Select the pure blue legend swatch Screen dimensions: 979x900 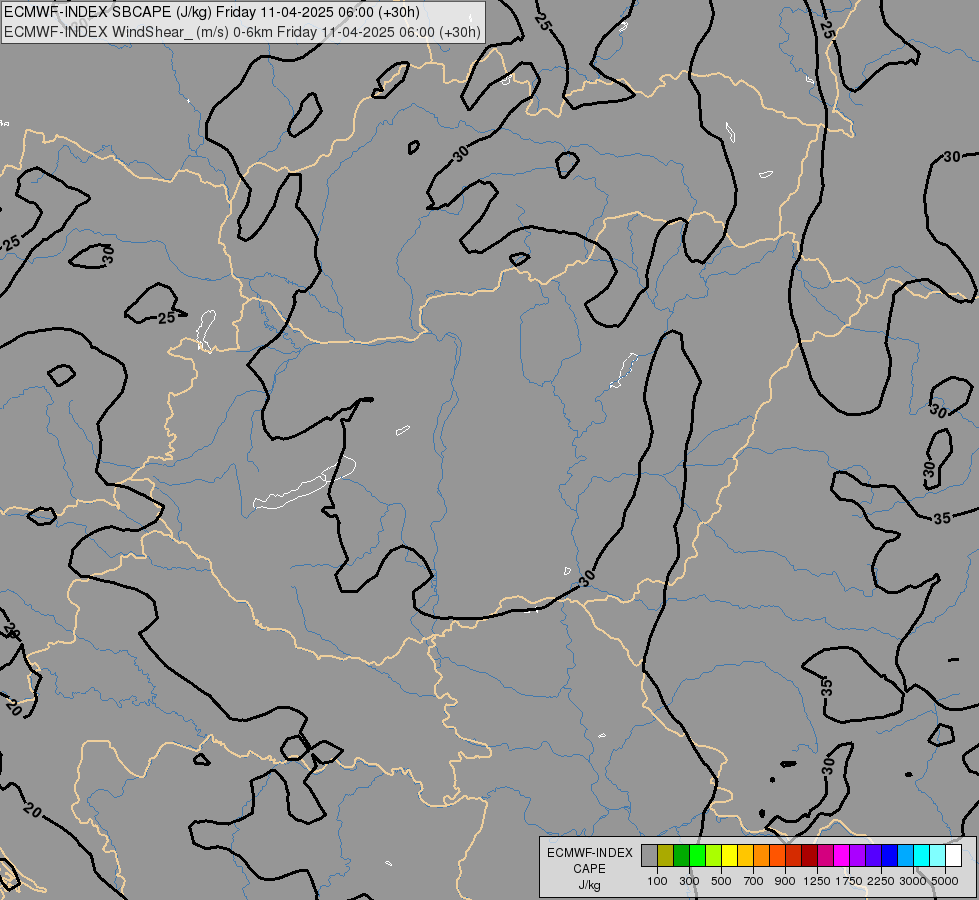[890, 855]
